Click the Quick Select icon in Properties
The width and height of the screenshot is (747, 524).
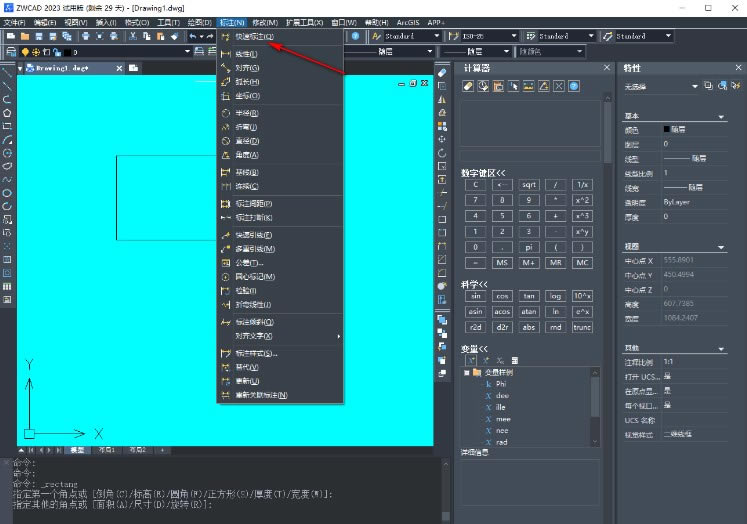point(736,86)
